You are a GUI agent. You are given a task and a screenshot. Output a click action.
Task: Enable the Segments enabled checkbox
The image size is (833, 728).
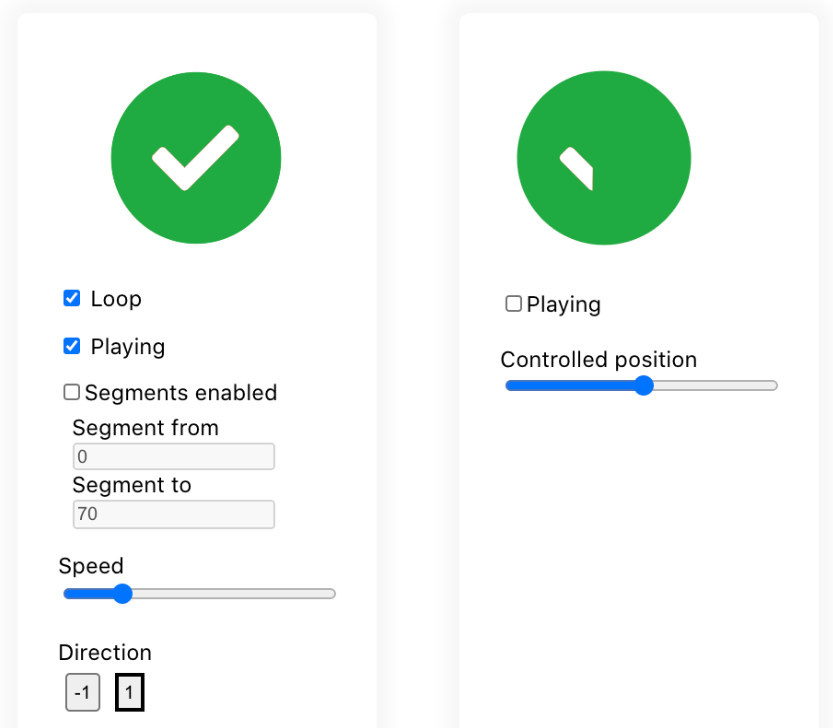coord(72,393)
